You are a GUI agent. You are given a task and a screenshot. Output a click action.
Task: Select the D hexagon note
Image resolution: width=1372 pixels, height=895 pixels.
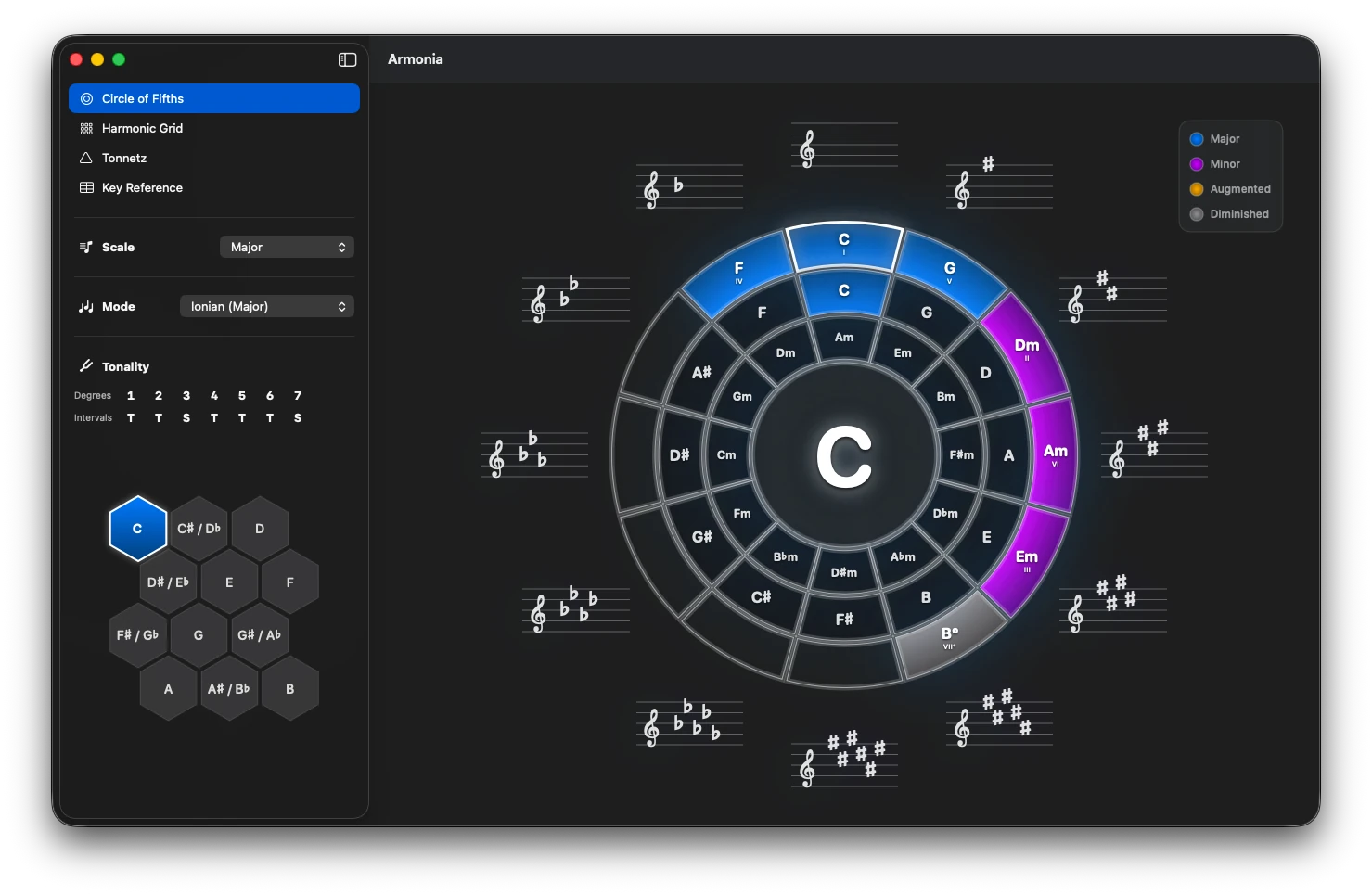[x=260, y=529]
